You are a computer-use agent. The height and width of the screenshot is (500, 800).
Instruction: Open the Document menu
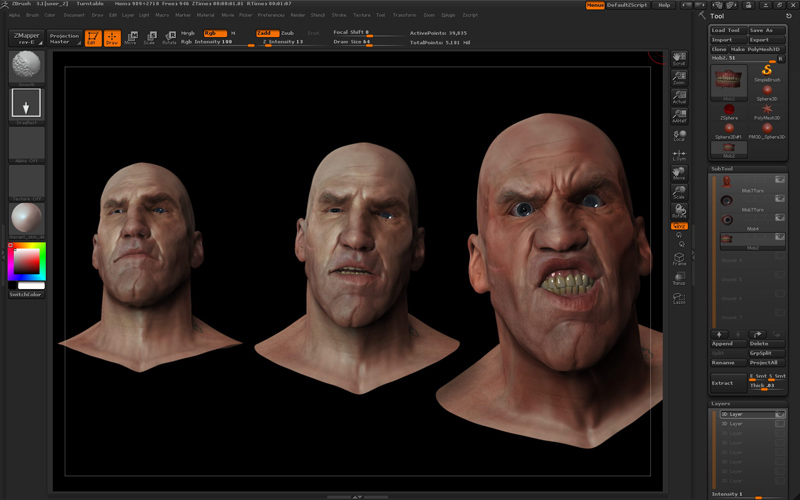[x=74, y=15]
